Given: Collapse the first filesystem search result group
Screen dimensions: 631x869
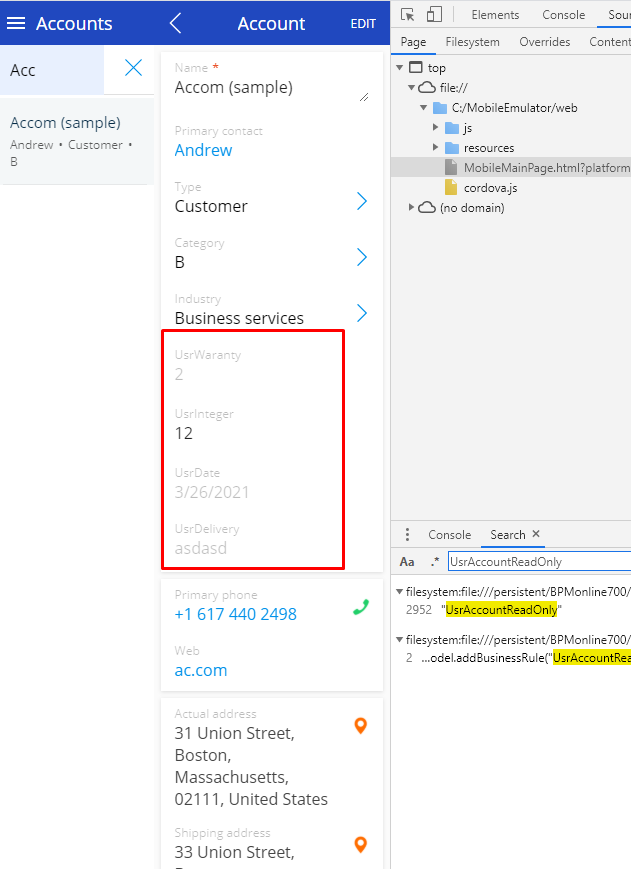Looking at the screenshot, I should (x=399, y=591).
